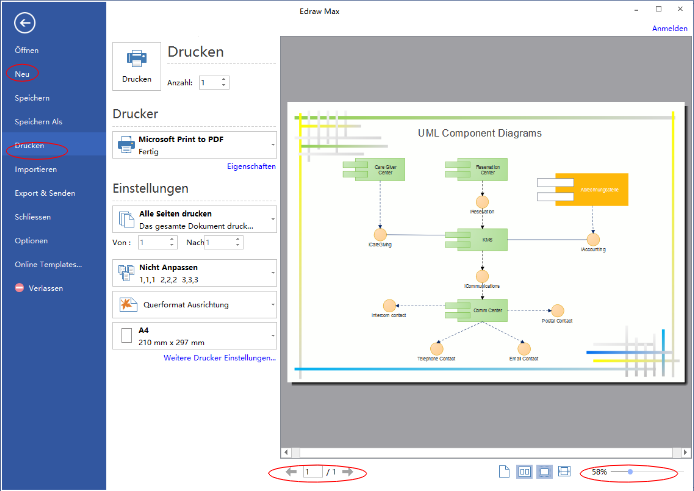Click the Eigenschaften link
The height and width of the screenshot is (491, 694).
coord(251,166)
